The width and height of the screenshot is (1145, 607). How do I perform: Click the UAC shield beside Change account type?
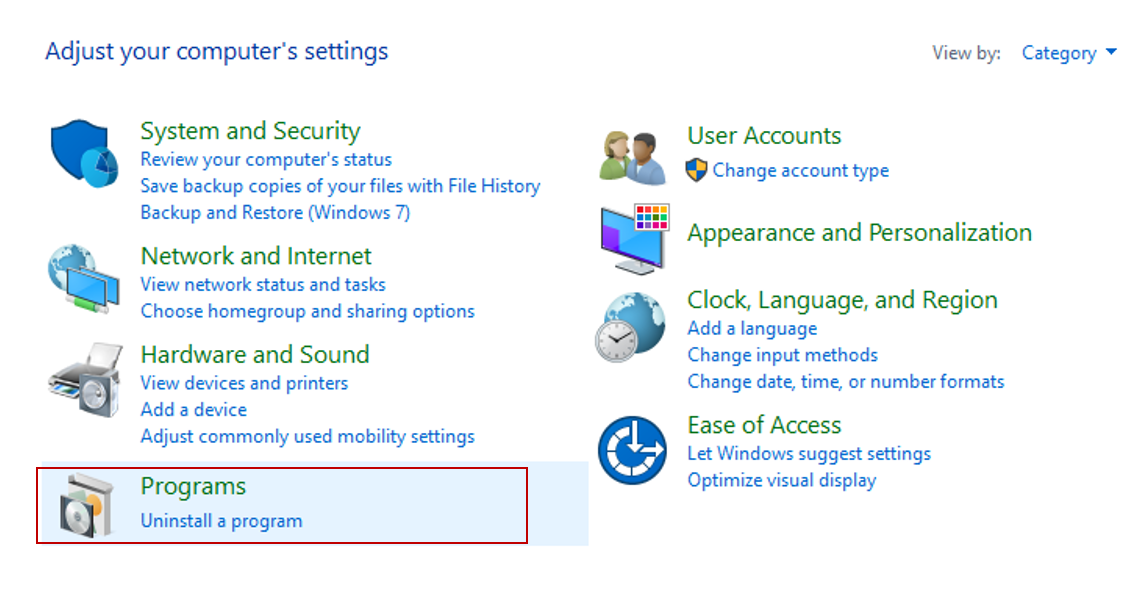(x=698, y=170)
